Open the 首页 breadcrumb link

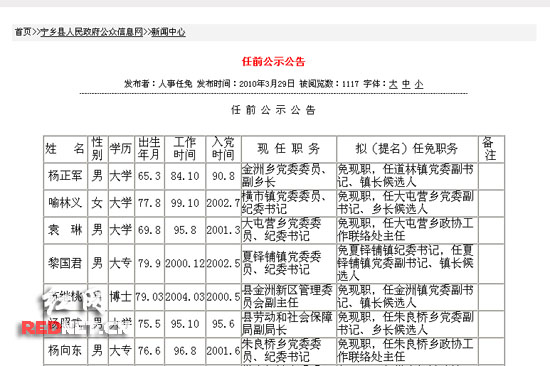click(x=23, y=32)
